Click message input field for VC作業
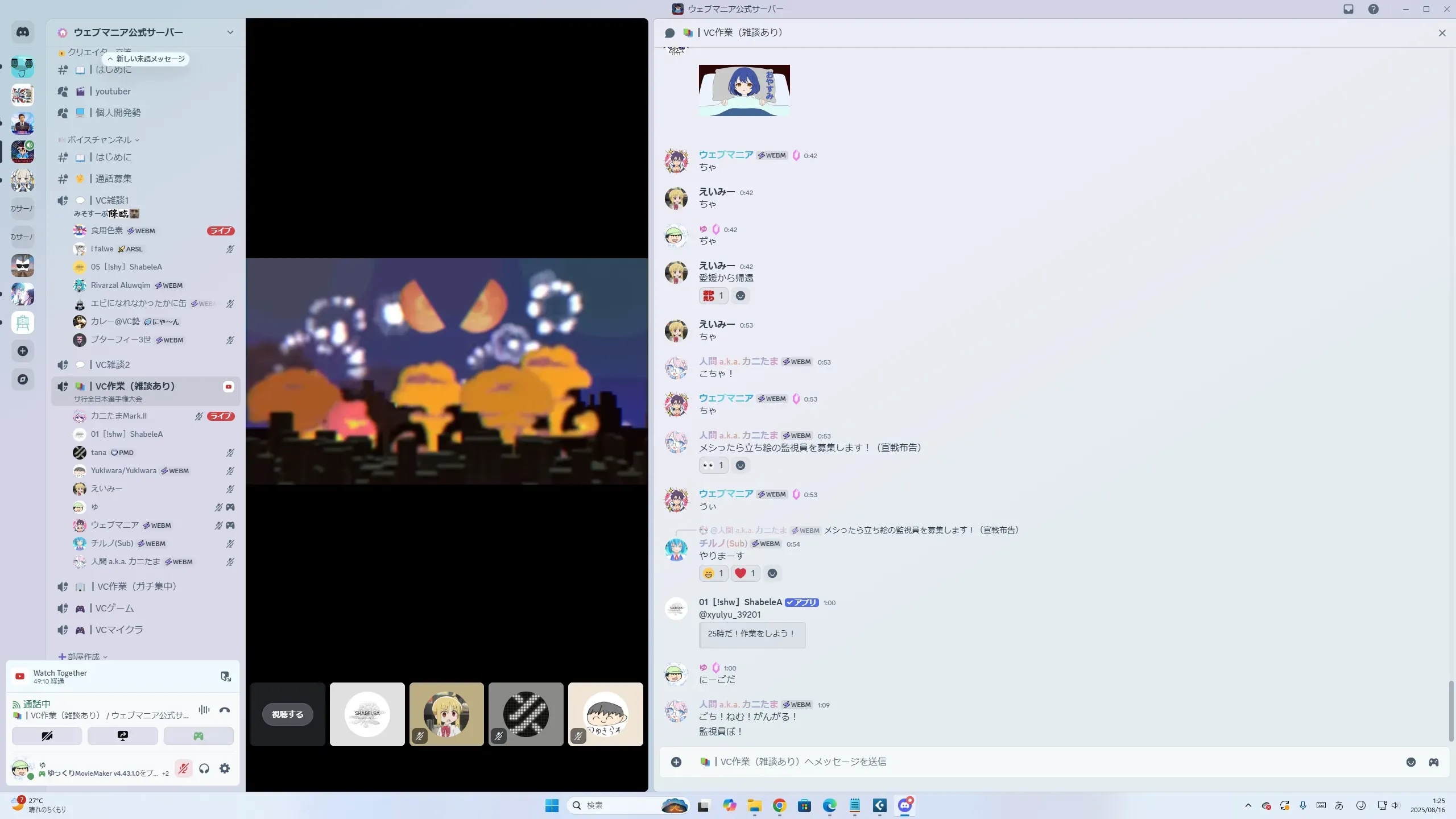This screenshot has height=819, width=1456. pyautogui.click(x=1024, y=762)
